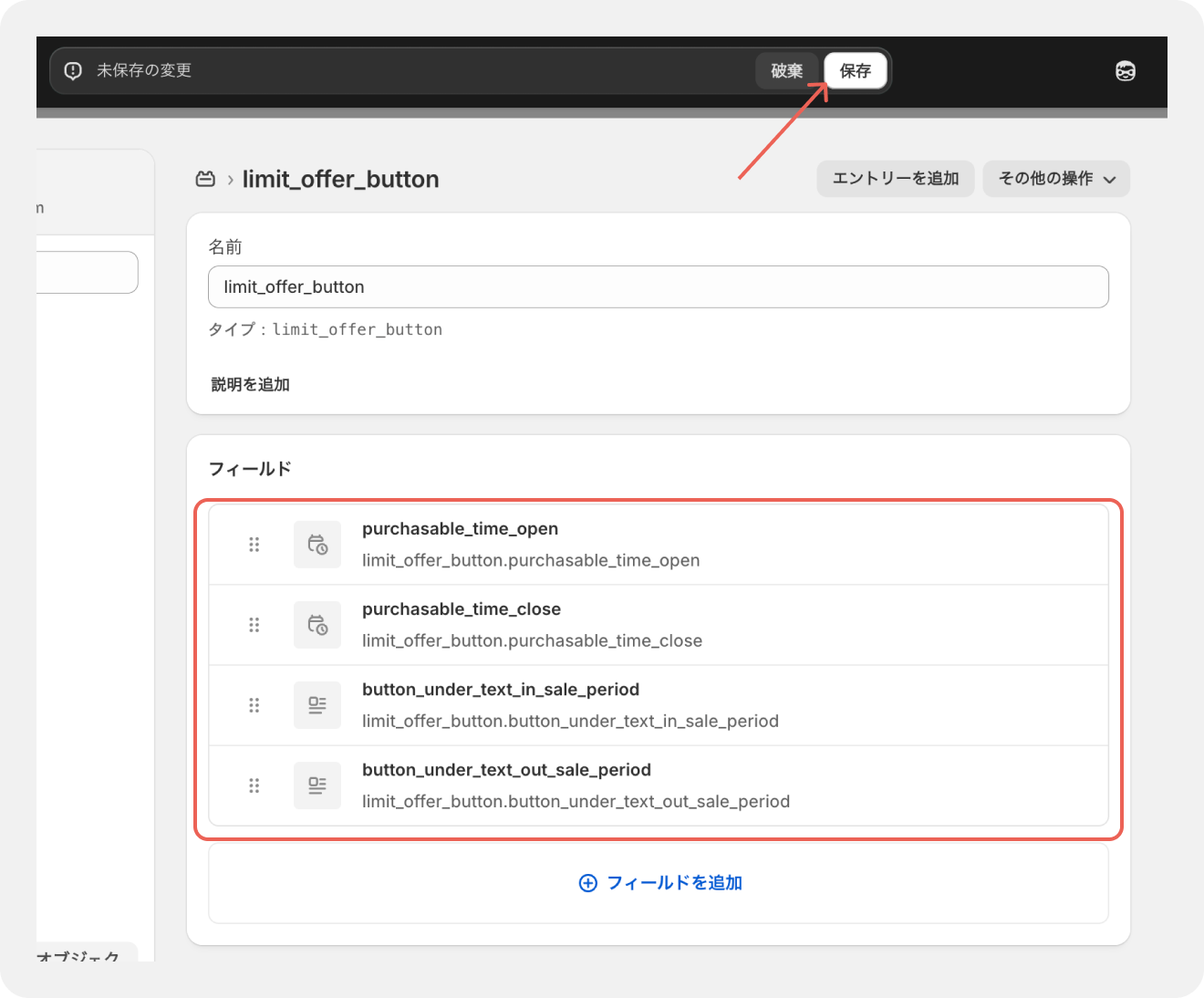This screenshot has height=998, width=1204.
Task: Click drag handle of button_under_text_out_sale_period
Action: coord(254,785)
